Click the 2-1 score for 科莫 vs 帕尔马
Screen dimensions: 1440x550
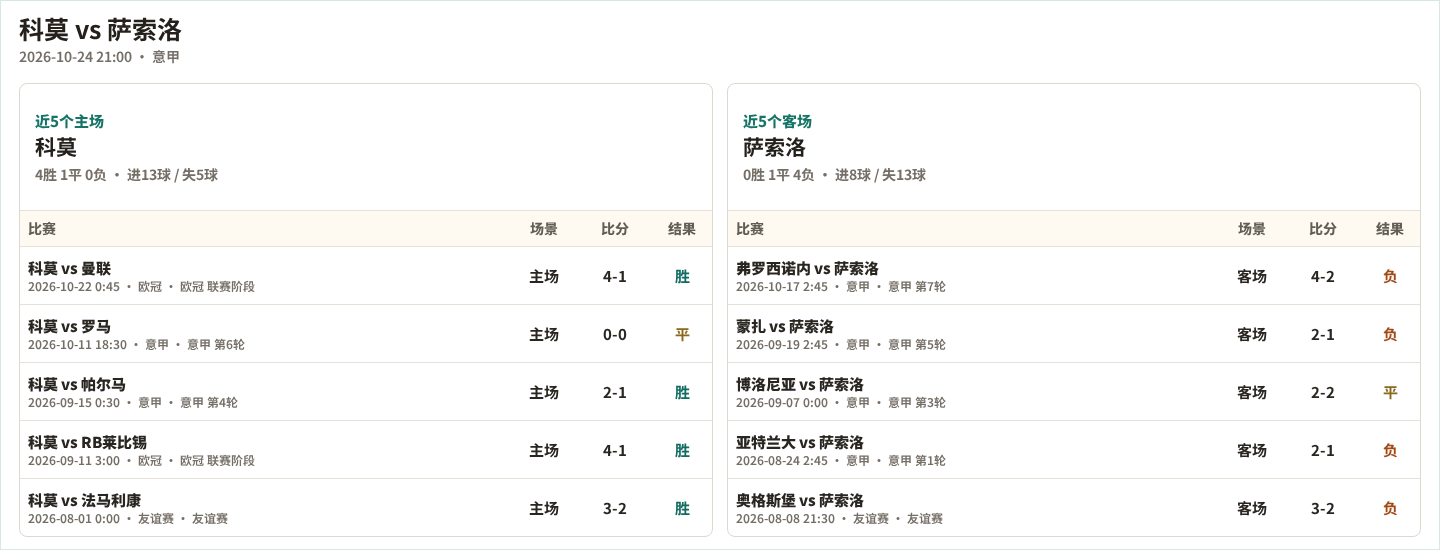615,392
